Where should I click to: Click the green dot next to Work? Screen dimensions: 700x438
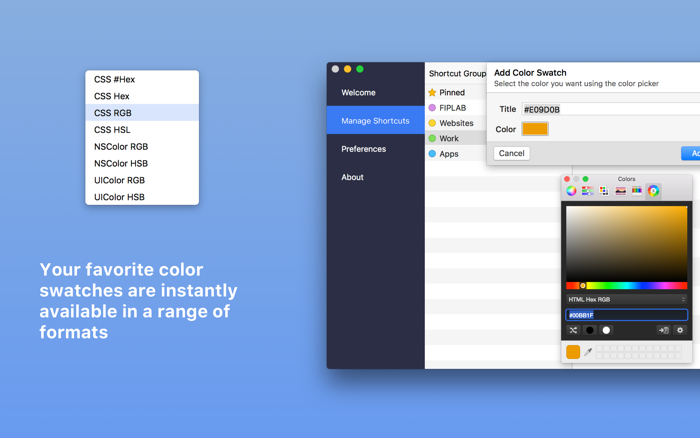[x=432, y=138]
